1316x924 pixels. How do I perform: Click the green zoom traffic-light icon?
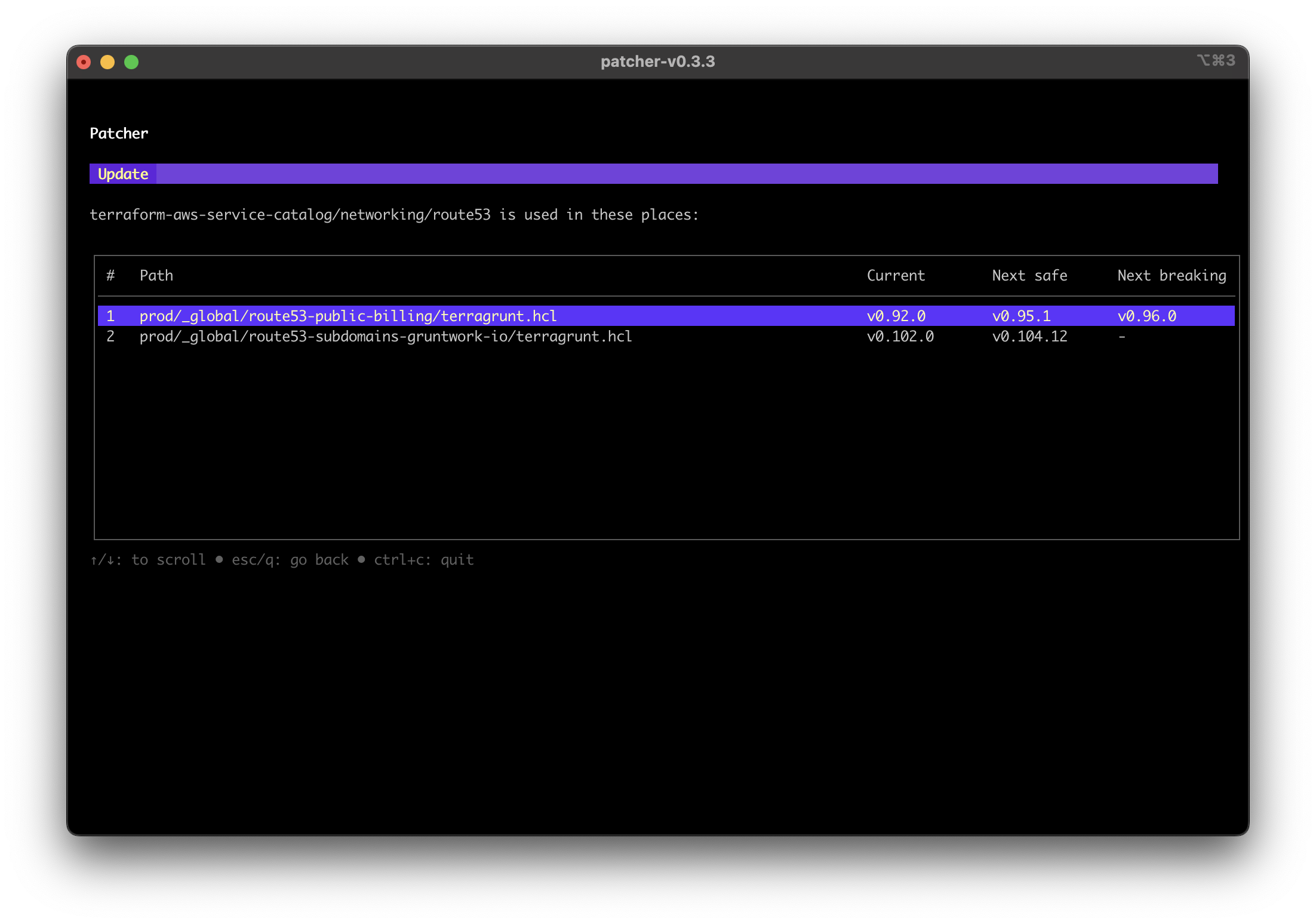[131, 61]
